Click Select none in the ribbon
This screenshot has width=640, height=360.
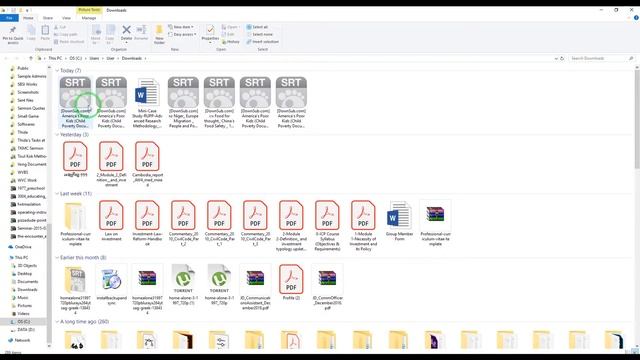tap(260, 34)
